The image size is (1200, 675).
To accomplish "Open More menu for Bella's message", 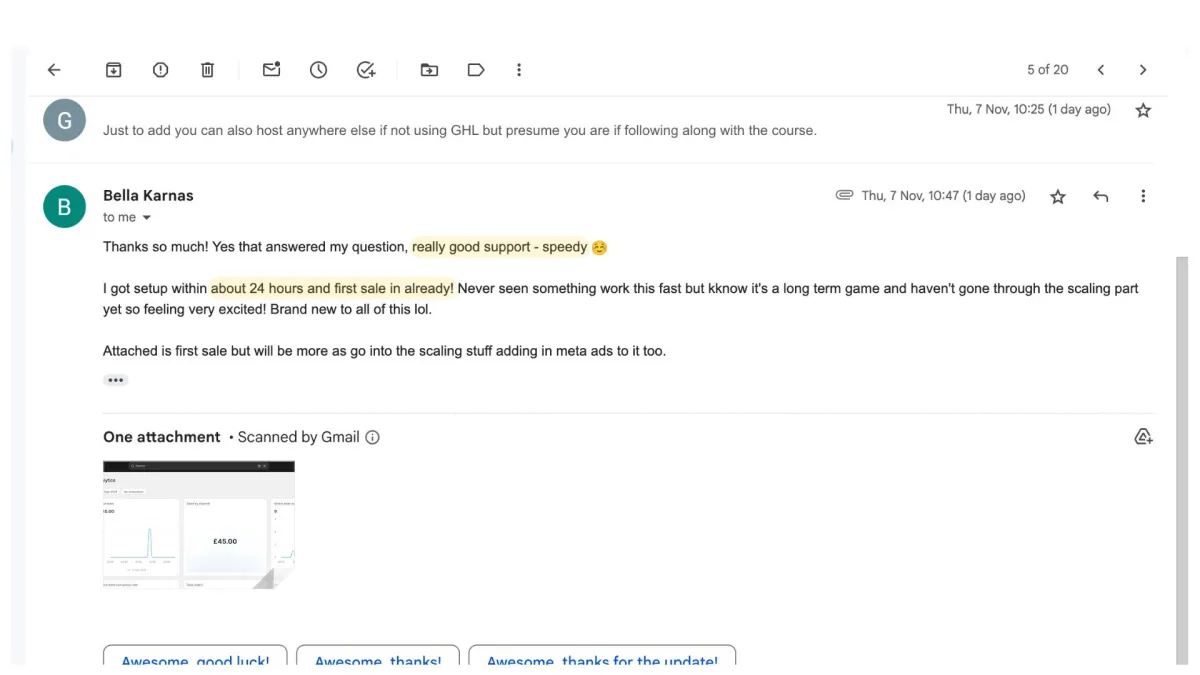I will [1143, 197].
